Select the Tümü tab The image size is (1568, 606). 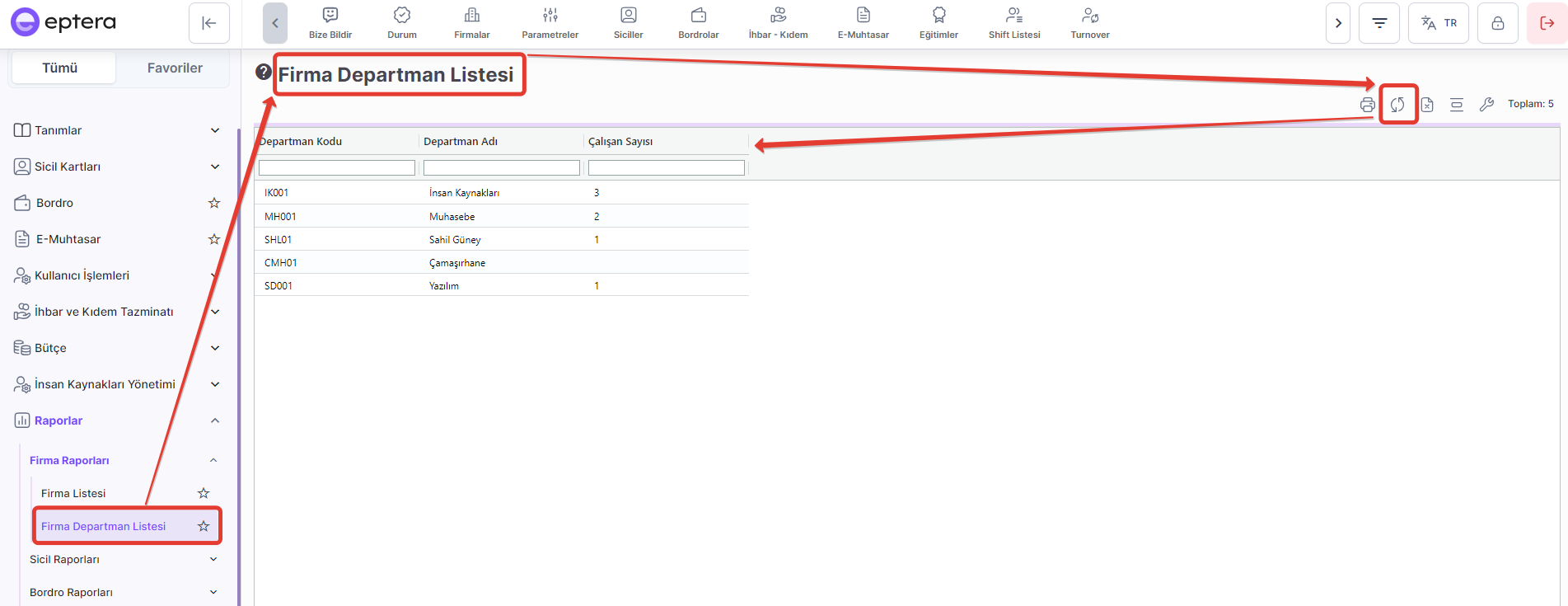click(x=60, y=68)
